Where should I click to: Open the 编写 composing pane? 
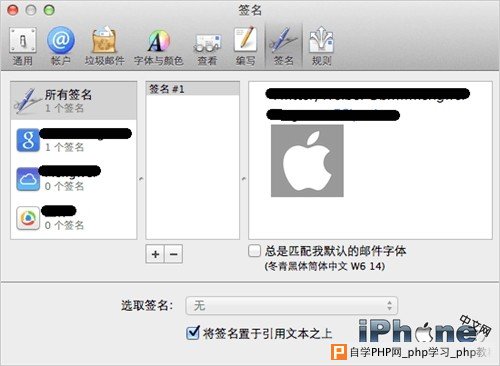point(245,46)
